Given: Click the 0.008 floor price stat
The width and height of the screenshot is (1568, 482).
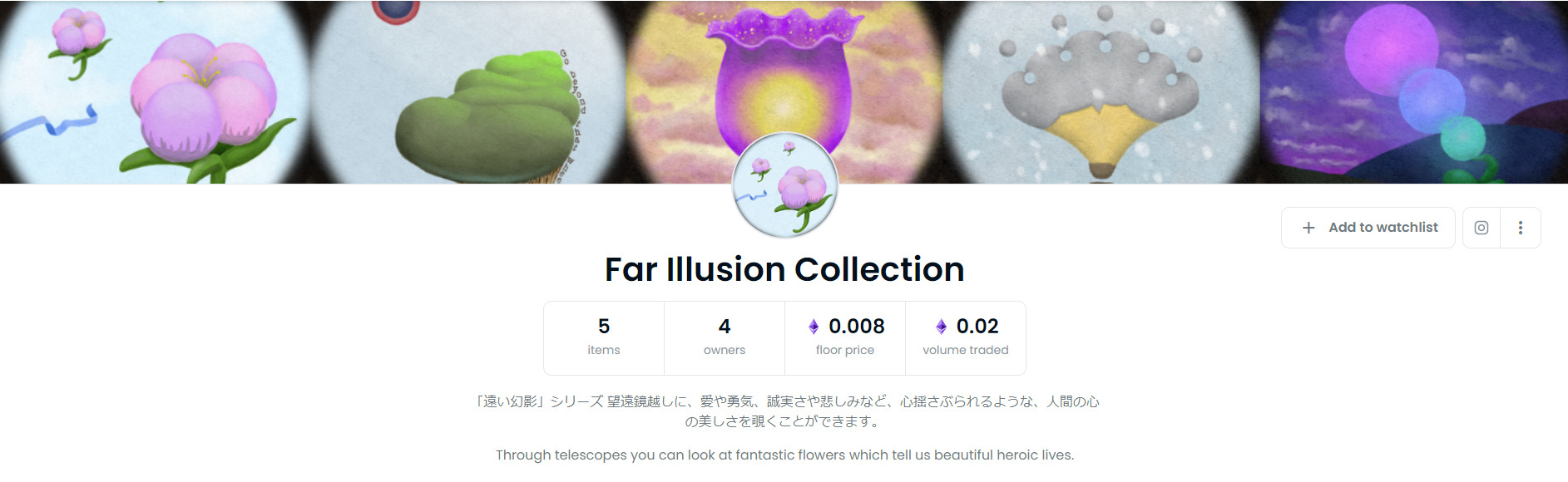Looking at the screenshot, I should click(845, 338).
